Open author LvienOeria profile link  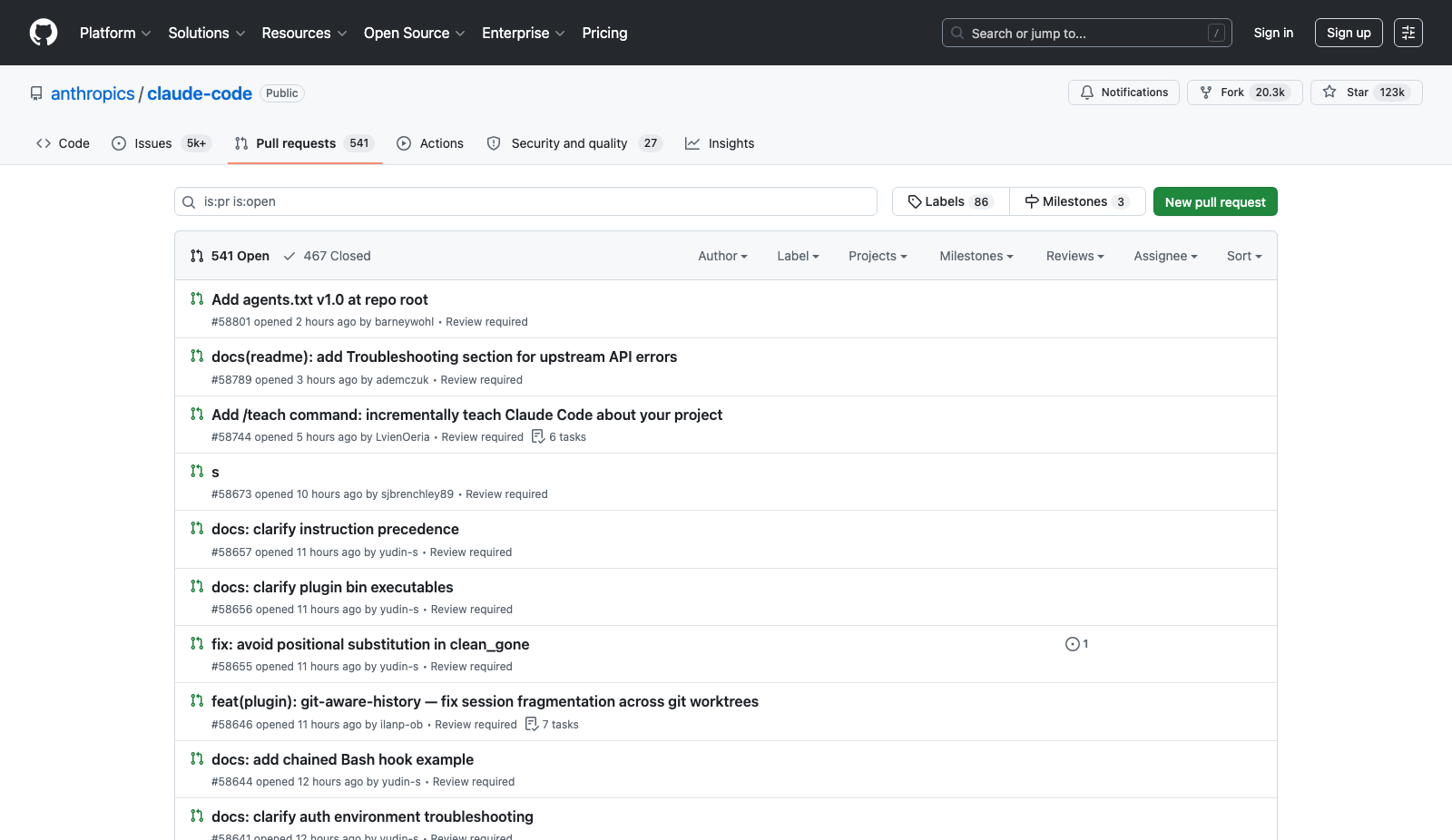point(403,437)
